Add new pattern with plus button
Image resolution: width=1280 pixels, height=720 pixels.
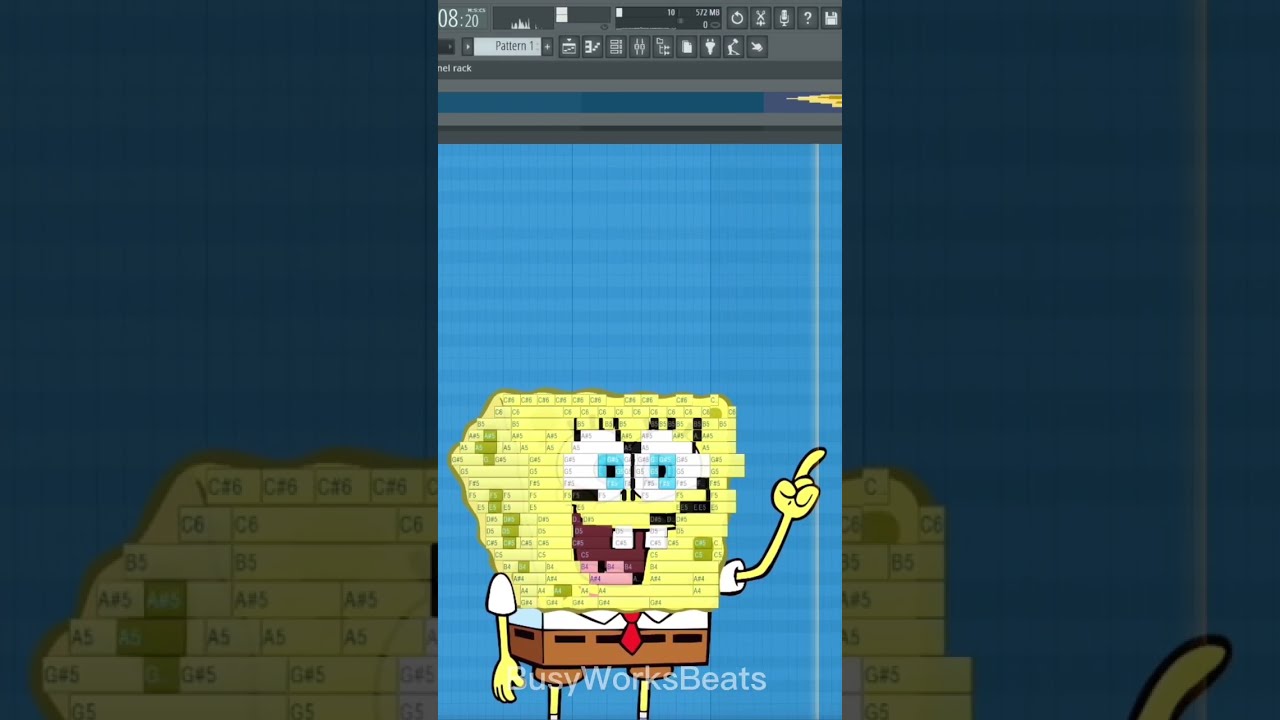547,47
